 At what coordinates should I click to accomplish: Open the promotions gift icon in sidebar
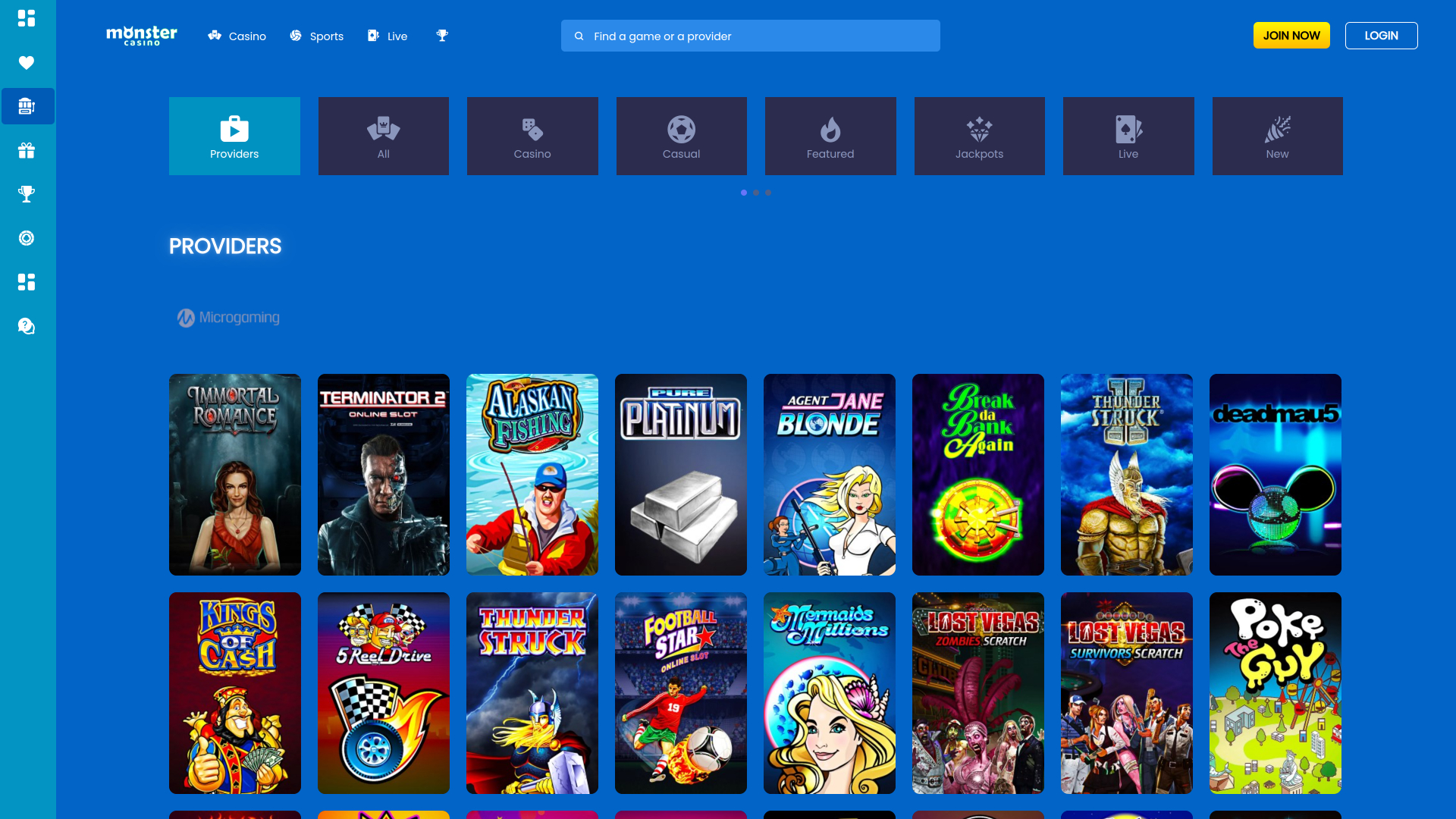click(x=27, y=150)
